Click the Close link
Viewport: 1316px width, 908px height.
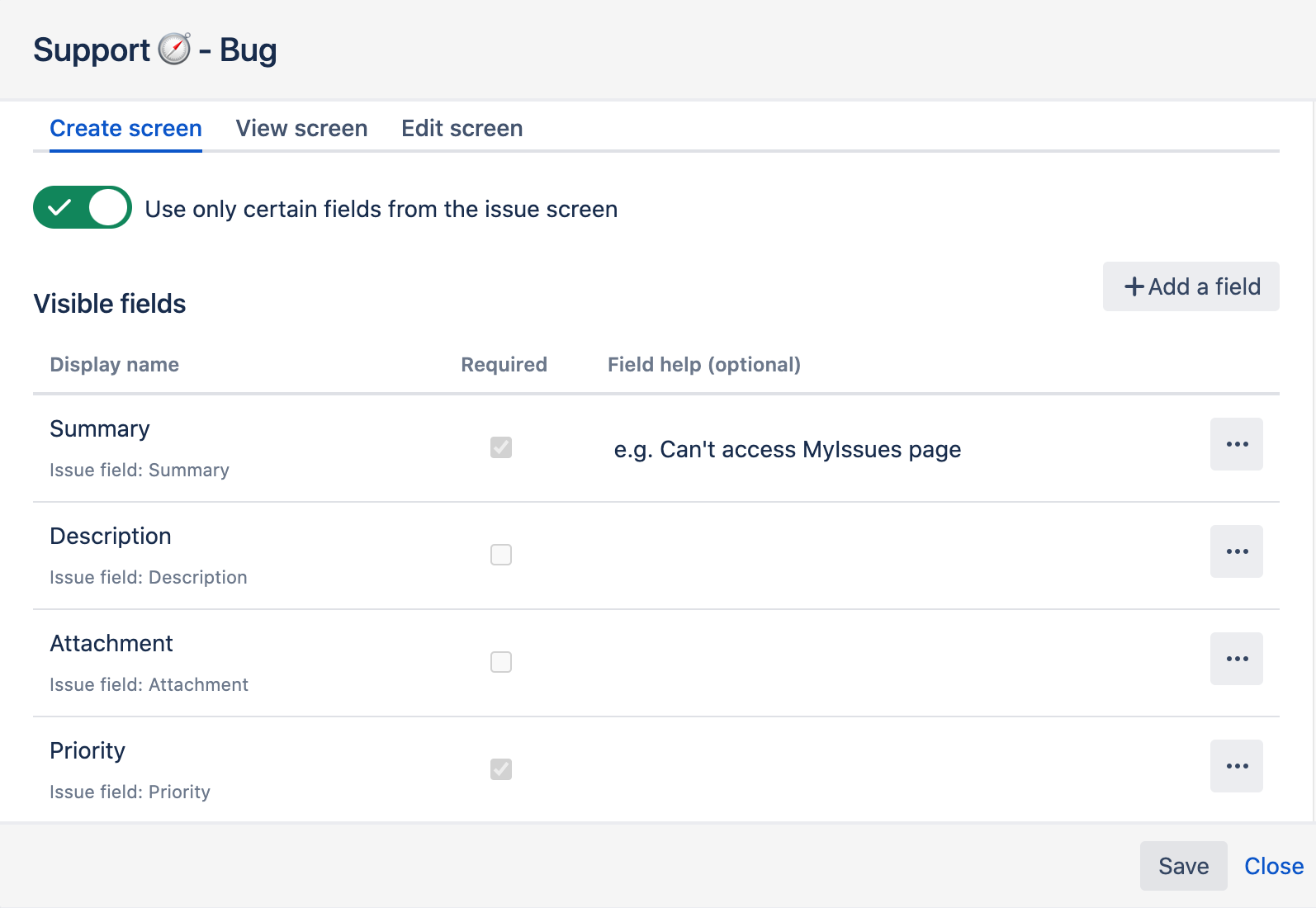click(x=1273, y=866)
